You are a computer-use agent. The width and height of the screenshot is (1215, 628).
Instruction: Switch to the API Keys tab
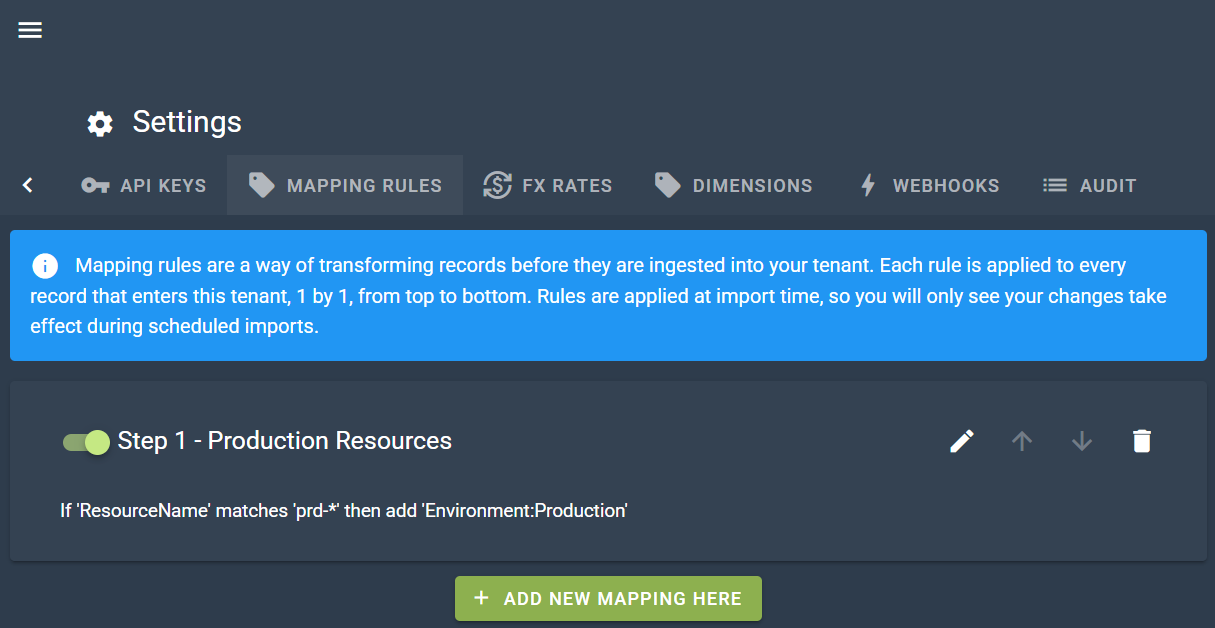pyautogui.click(x=144, y=185)
